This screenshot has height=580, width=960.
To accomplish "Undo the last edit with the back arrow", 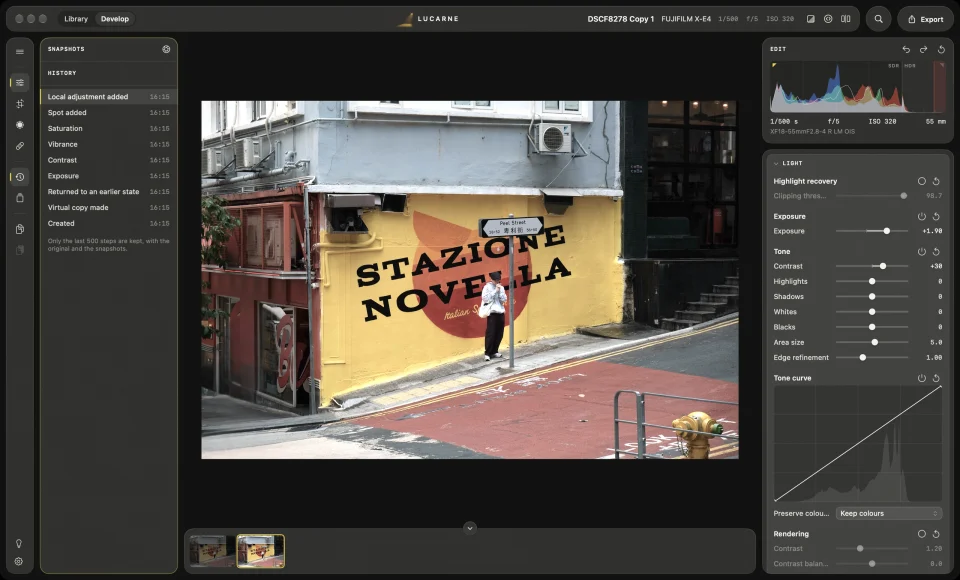I will click(x=906, y=49).
